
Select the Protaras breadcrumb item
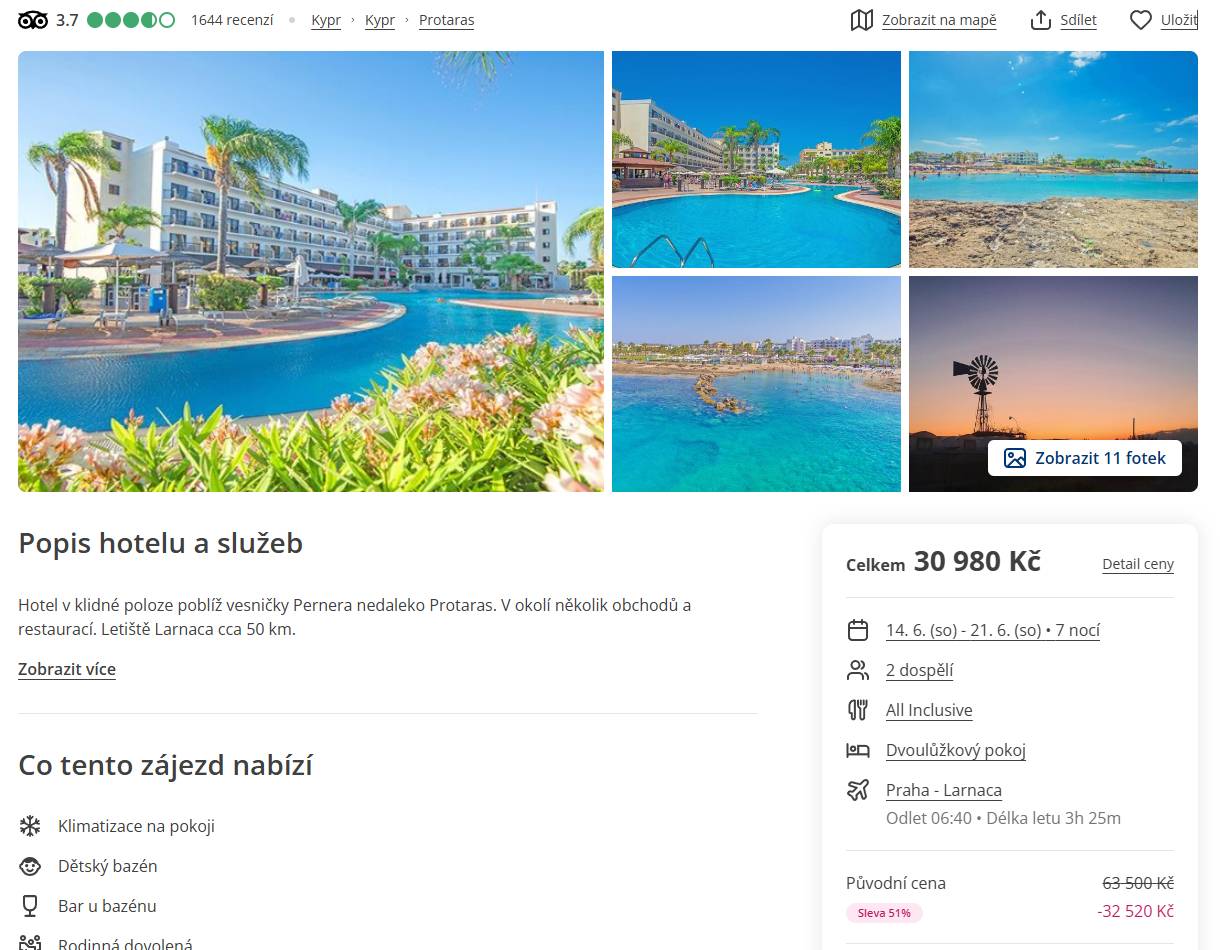(x=446, y=20)
